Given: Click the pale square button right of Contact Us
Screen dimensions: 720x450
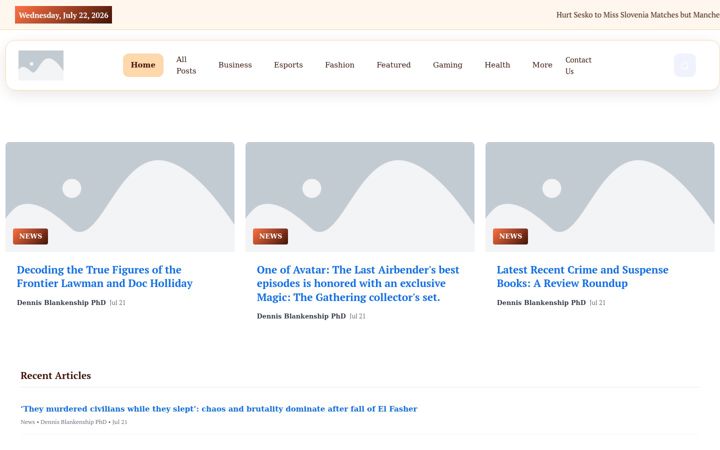Looking at the screenshot, I should tap(685, 65).
